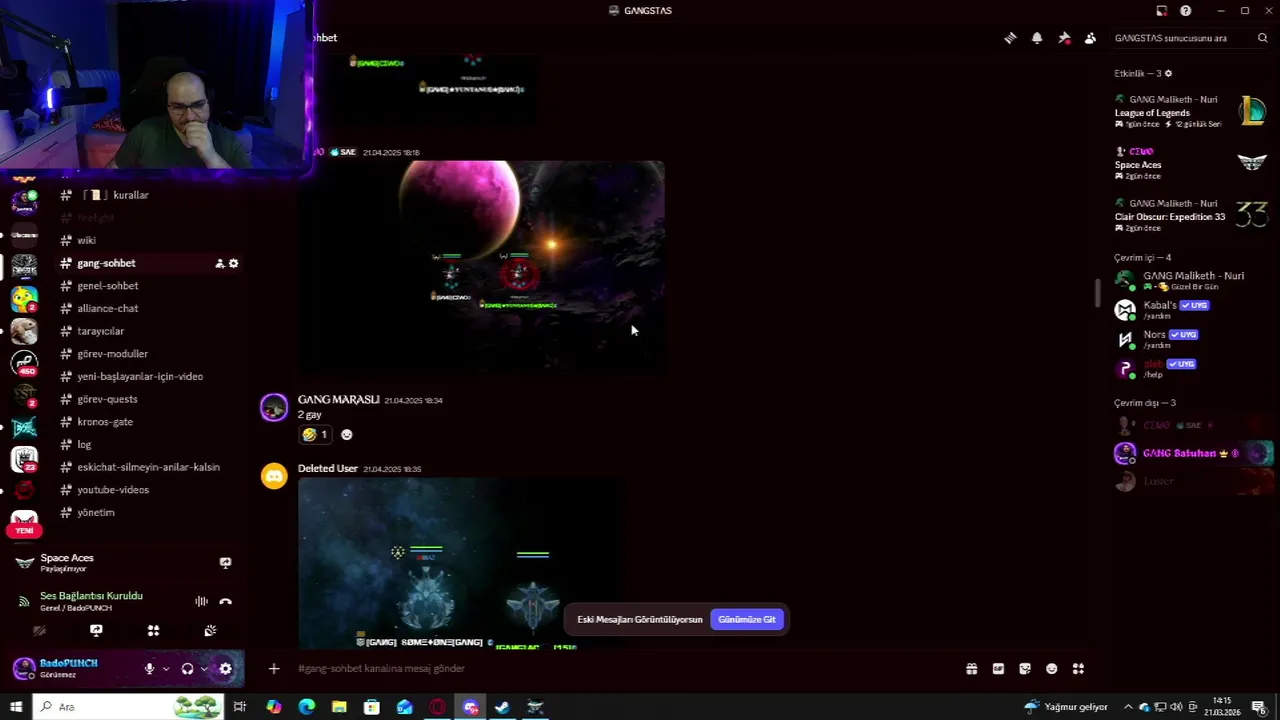Open the gang-sohbet channel settings gear
Viewport: 1280px width, 720px height.
233,263
